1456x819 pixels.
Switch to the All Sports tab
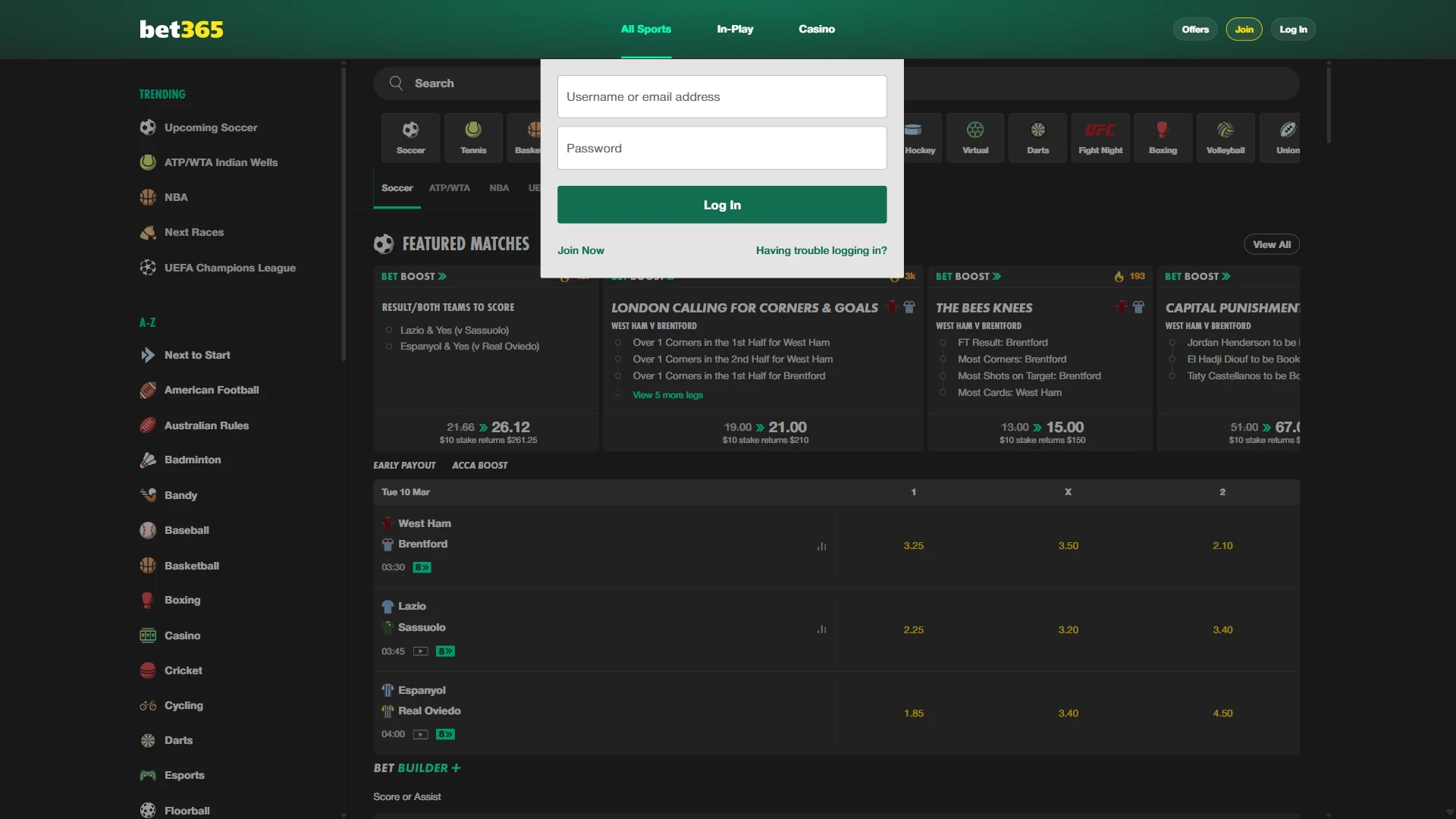646,29
